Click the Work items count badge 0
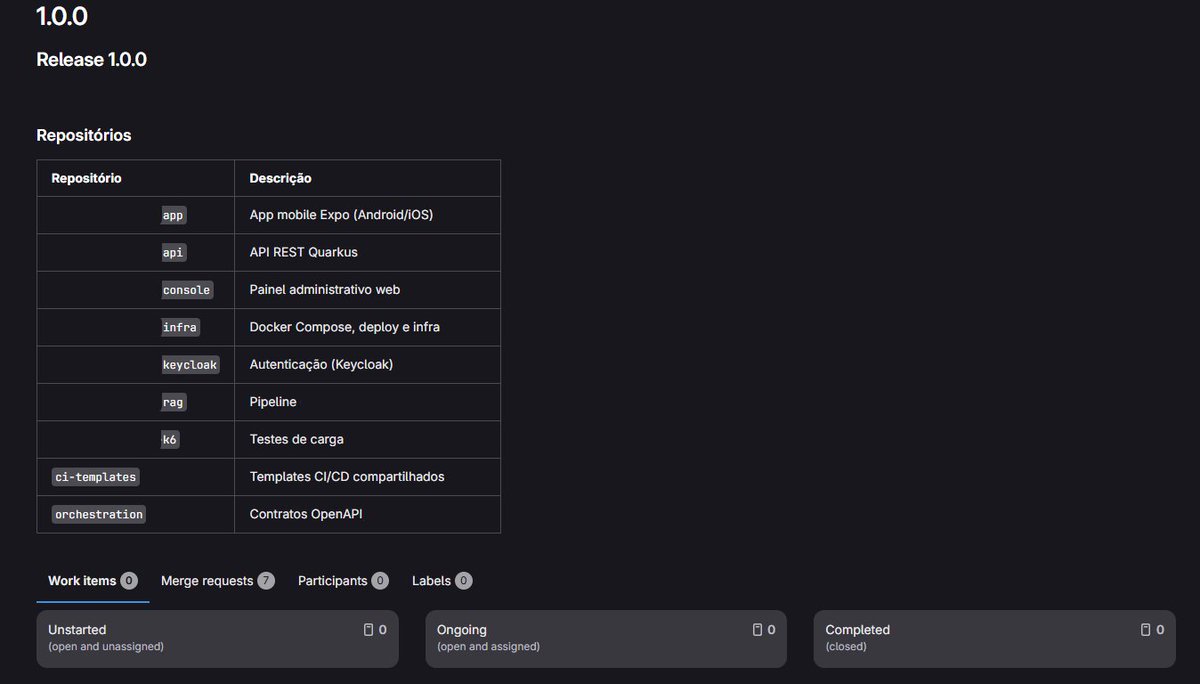This screenshot has width=1200, height=684. 129,581
